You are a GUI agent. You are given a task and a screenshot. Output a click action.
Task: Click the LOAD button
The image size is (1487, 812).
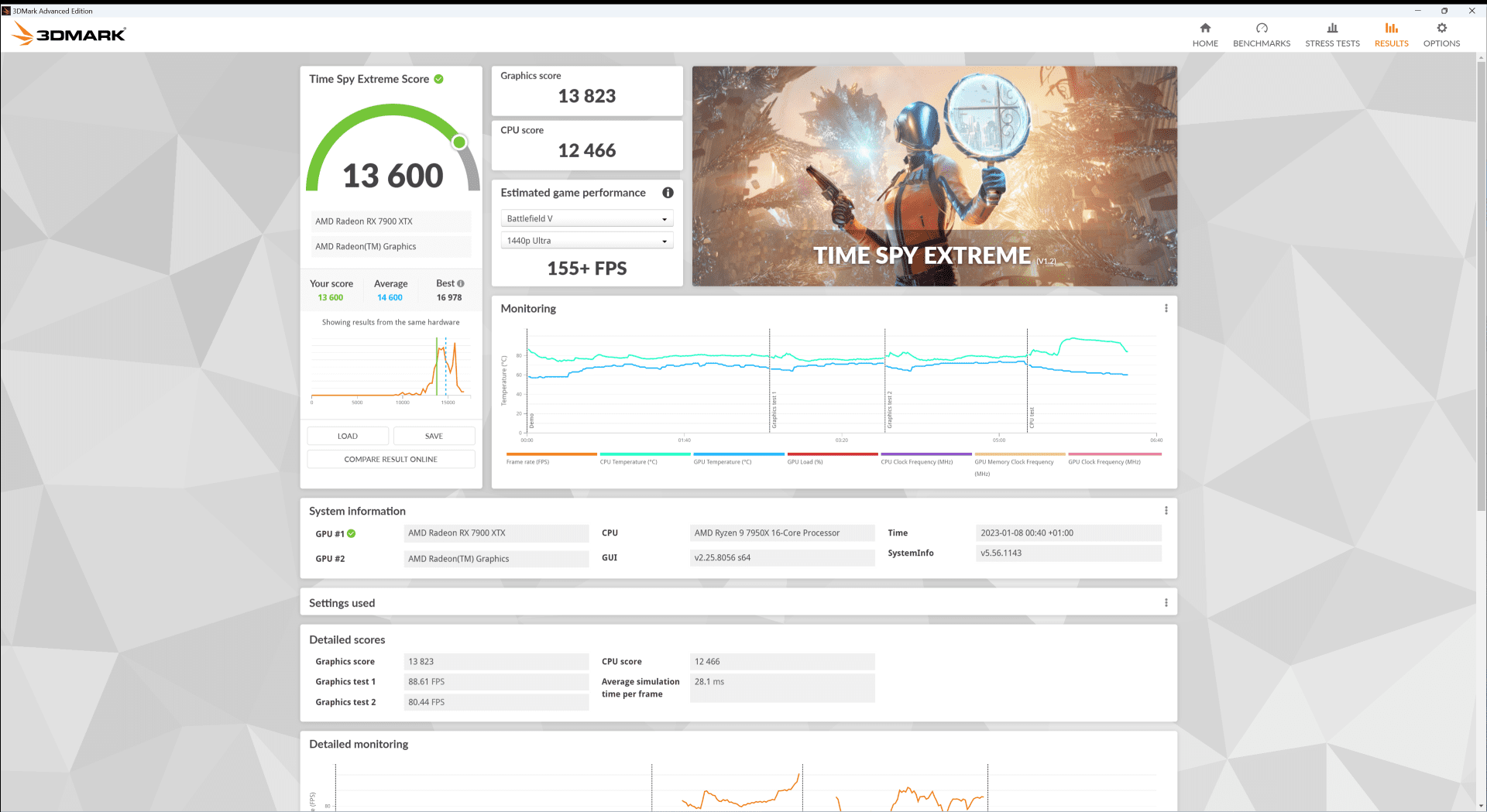pyautogui.click(x=348, y=436)
